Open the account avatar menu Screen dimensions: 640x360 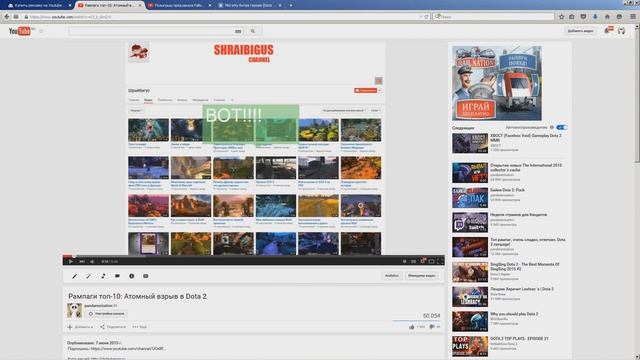click(621, 31)
